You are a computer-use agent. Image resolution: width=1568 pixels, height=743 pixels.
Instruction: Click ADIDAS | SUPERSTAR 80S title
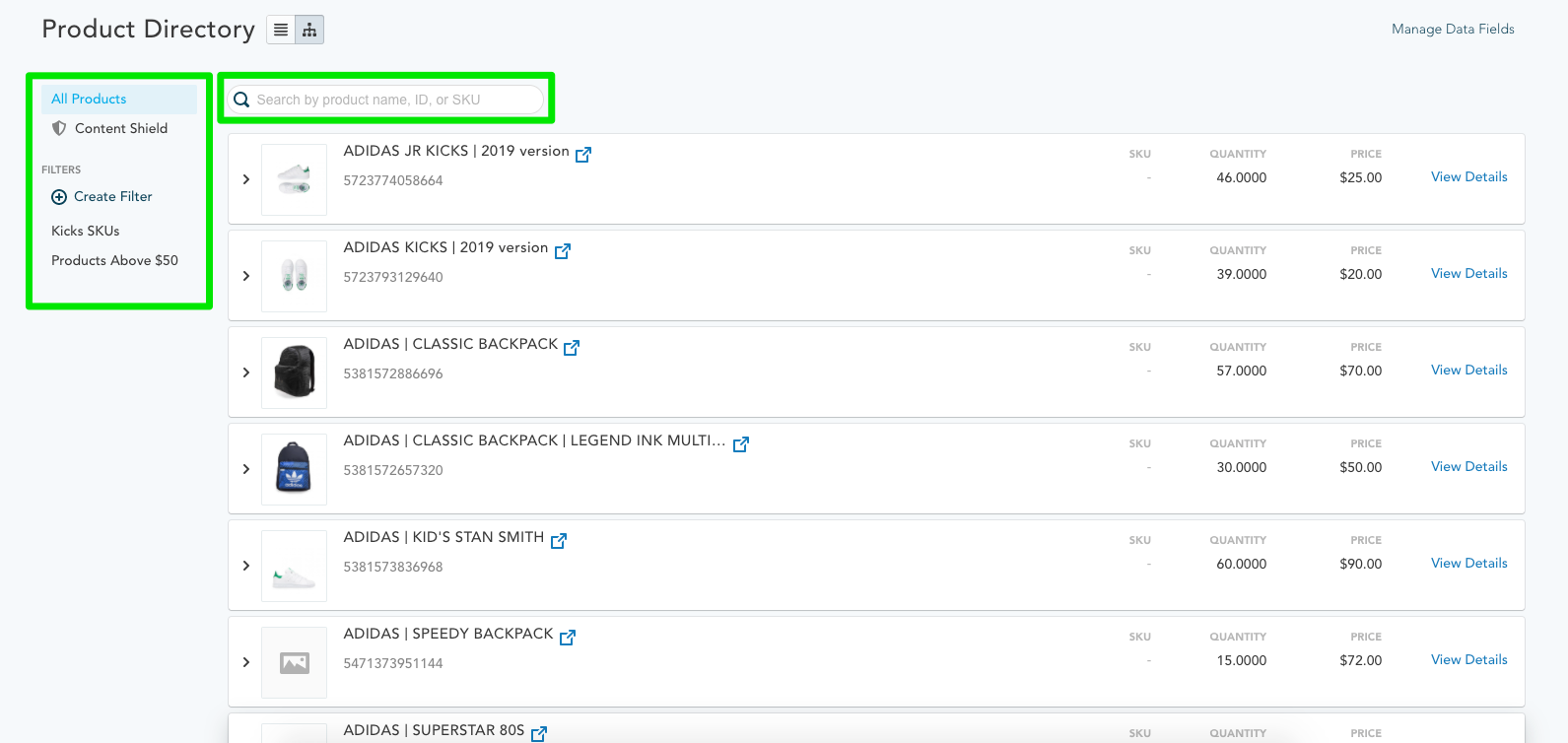434,730
